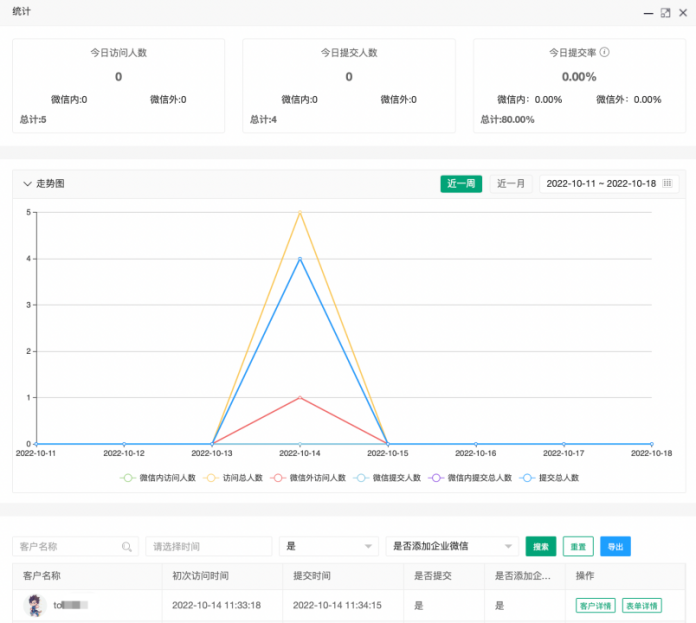The height and width of the screenshot is (623, 696).
Task: Maximize the 统计 window
Action: coord(665,13)
